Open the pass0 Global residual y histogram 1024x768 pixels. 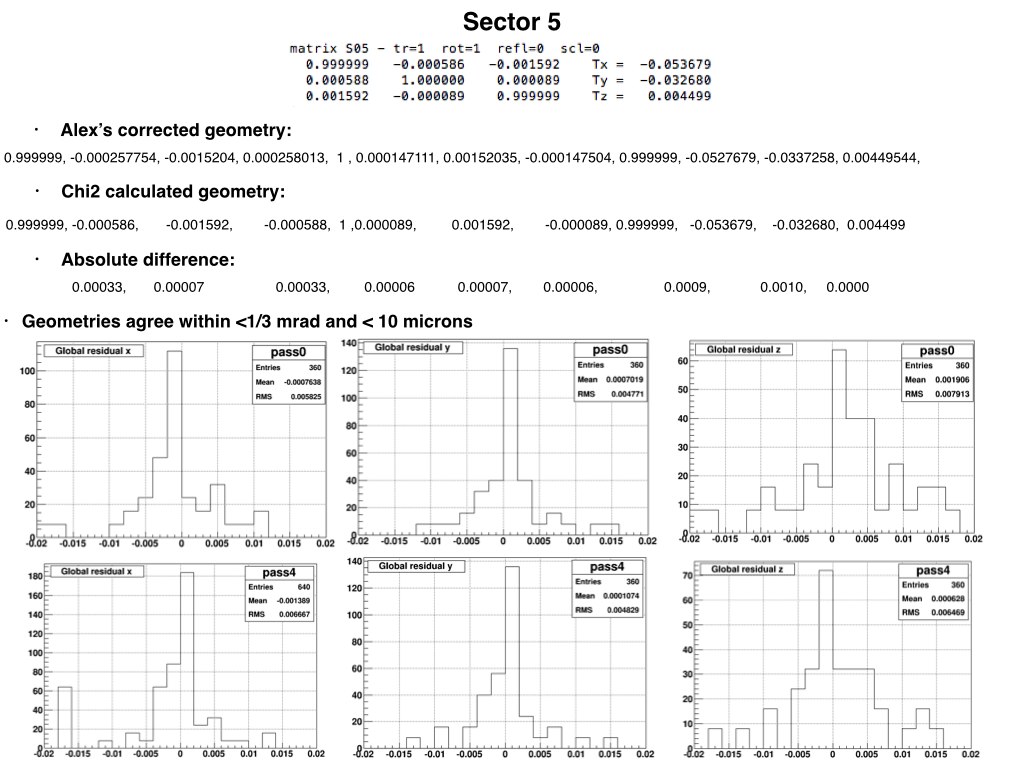pos(499,443)
